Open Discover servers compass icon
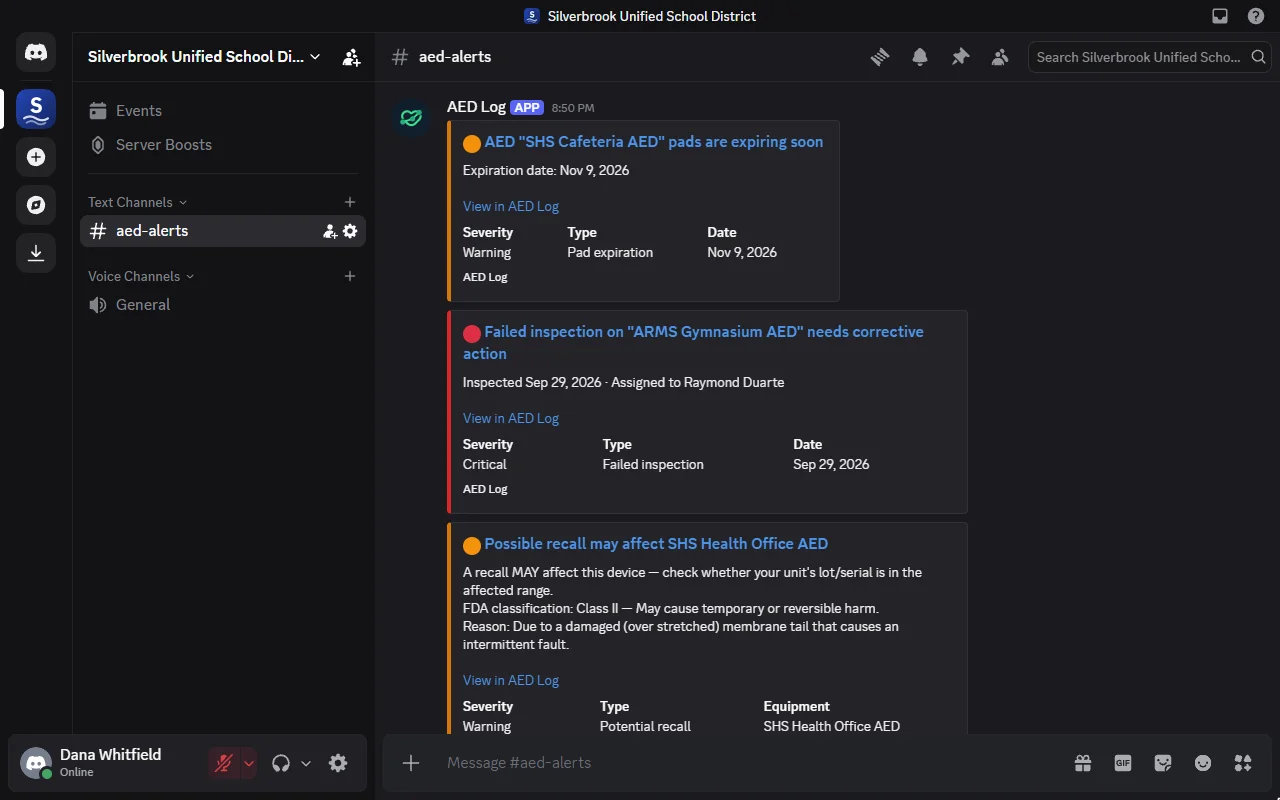 36,205
